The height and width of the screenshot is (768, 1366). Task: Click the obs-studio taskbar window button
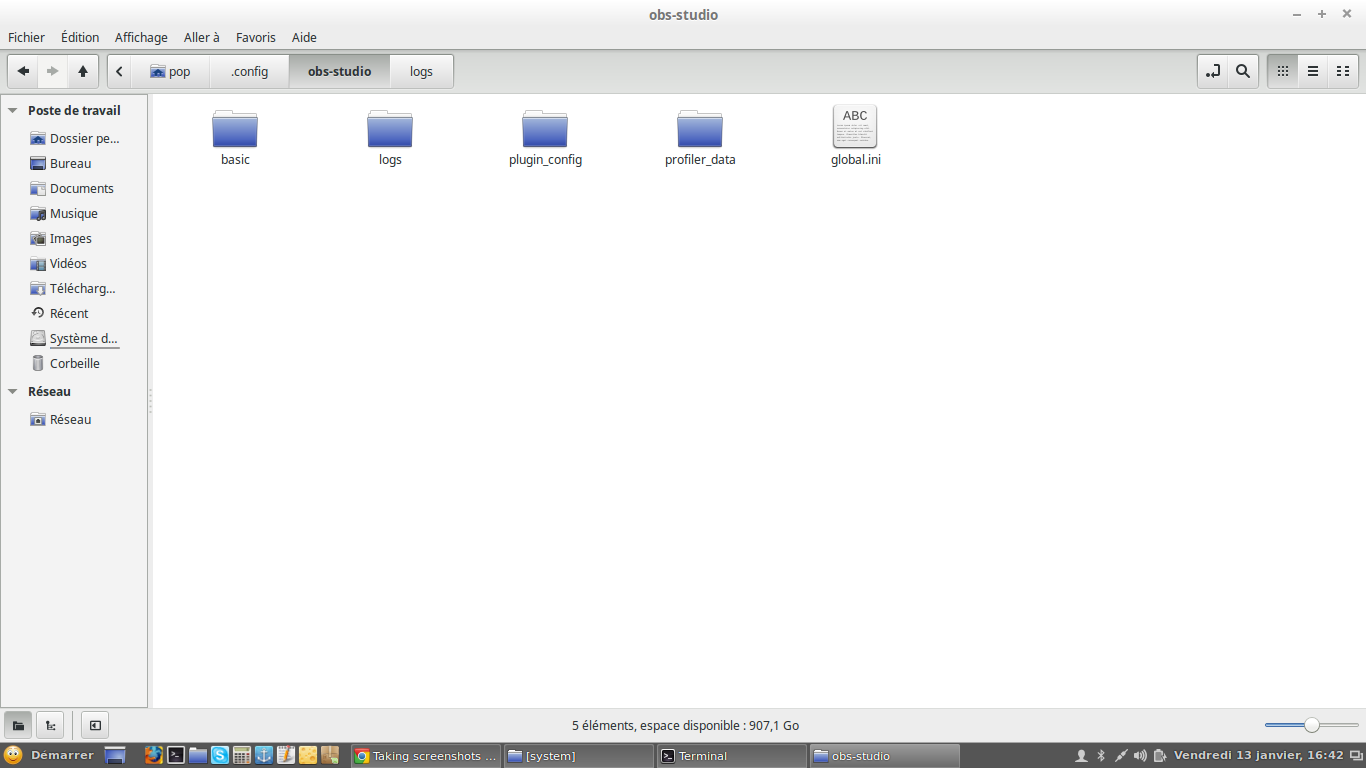tap(884, 756)
